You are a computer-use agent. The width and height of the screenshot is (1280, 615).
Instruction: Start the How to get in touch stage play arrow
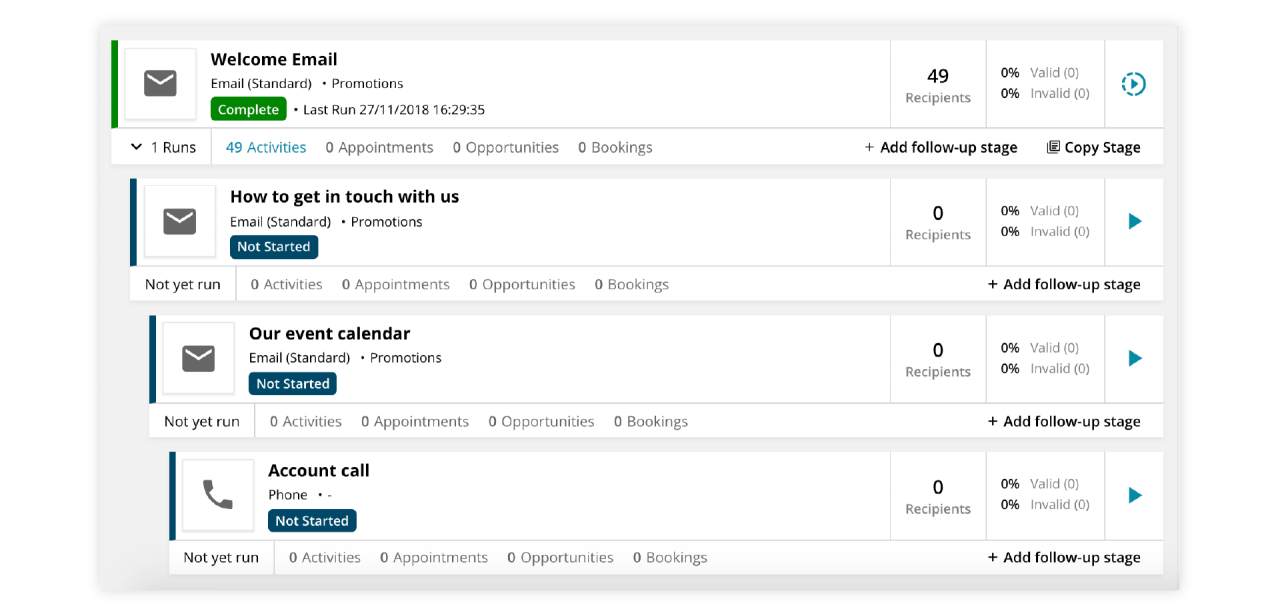point(1133,221)
